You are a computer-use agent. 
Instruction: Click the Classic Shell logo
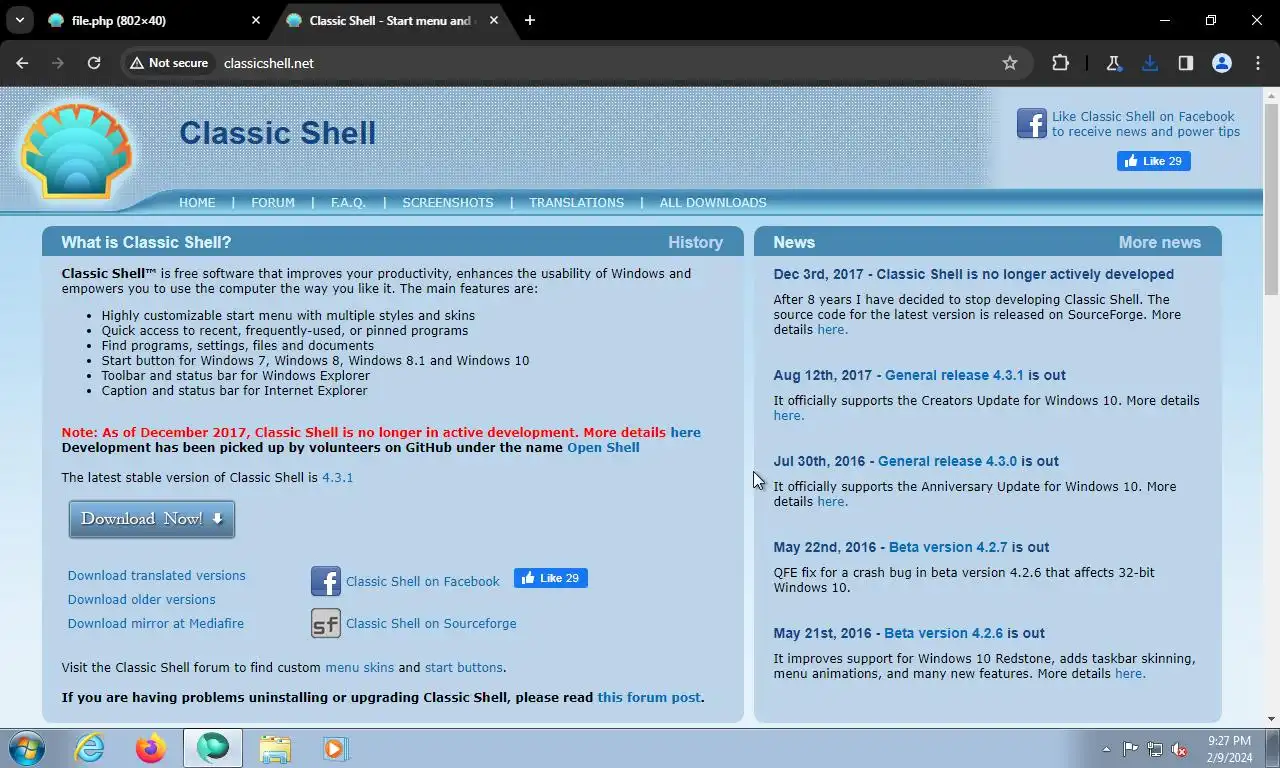[x=76, y=151]
